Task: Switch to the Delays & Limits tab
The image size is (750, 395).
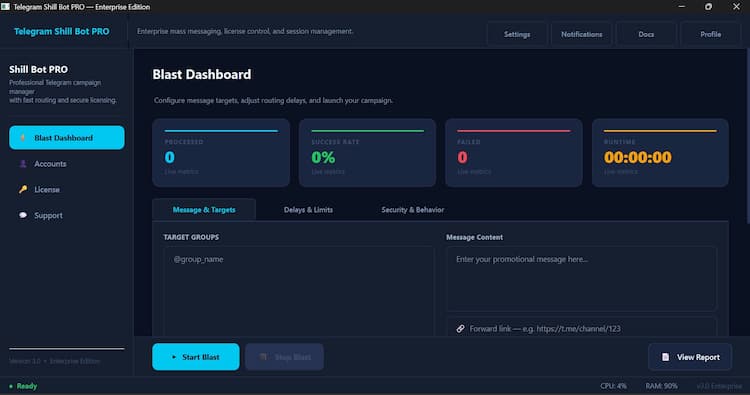Action: [308, 209]
